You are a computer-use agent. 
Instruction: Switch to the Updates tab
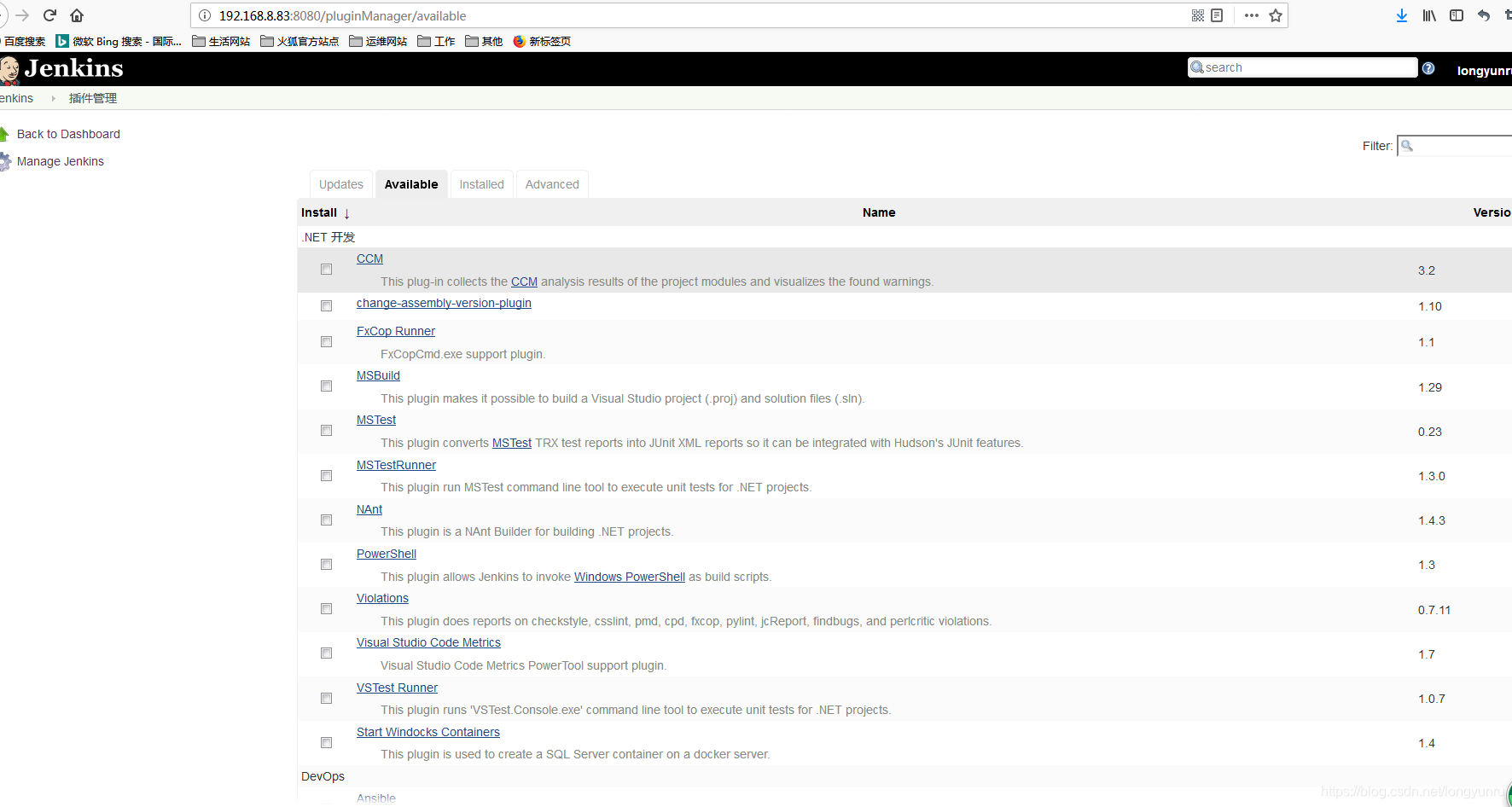point(341,184)
